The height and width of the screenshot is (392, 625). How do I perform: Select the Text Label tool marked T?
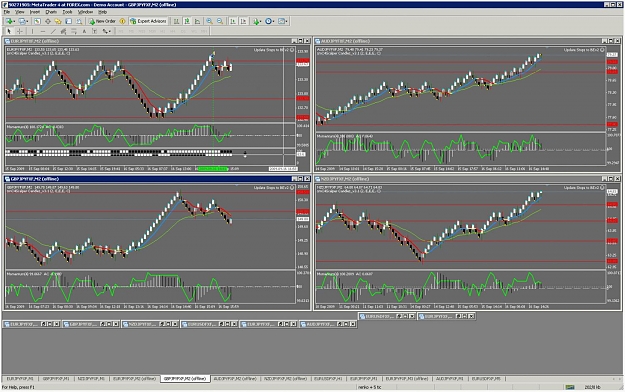(94, 31)
